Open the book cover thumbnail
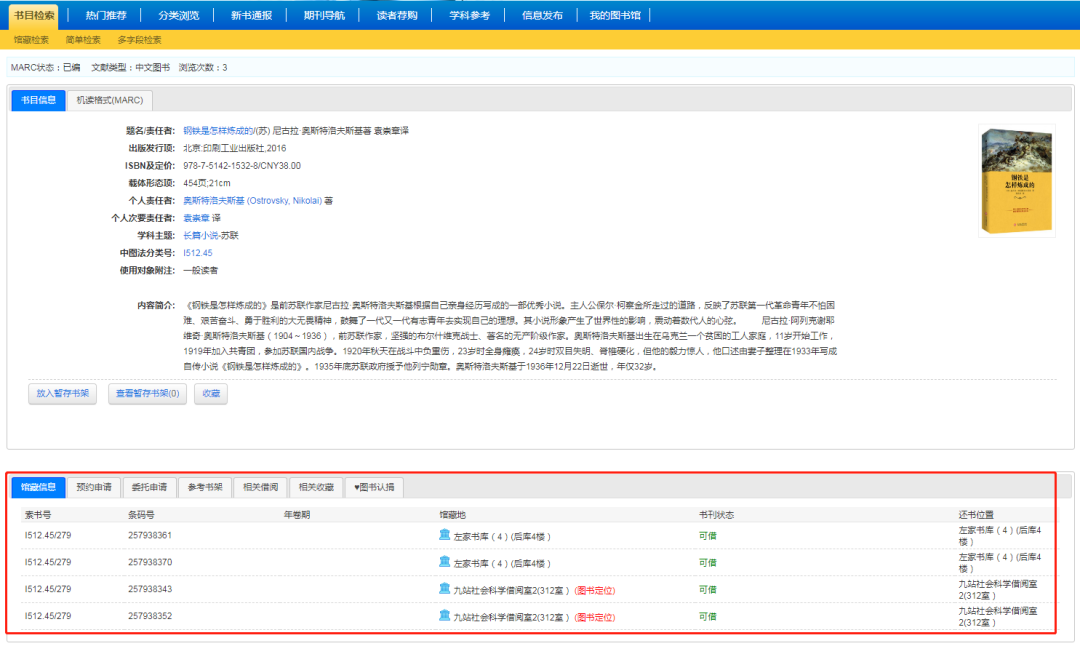 [x=1017, y=181]
